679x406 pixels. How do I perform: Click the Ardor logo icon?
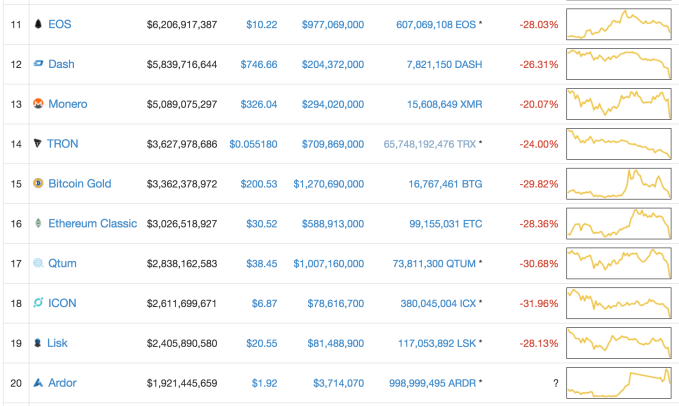pyautogui.click(x=38, y=383)
